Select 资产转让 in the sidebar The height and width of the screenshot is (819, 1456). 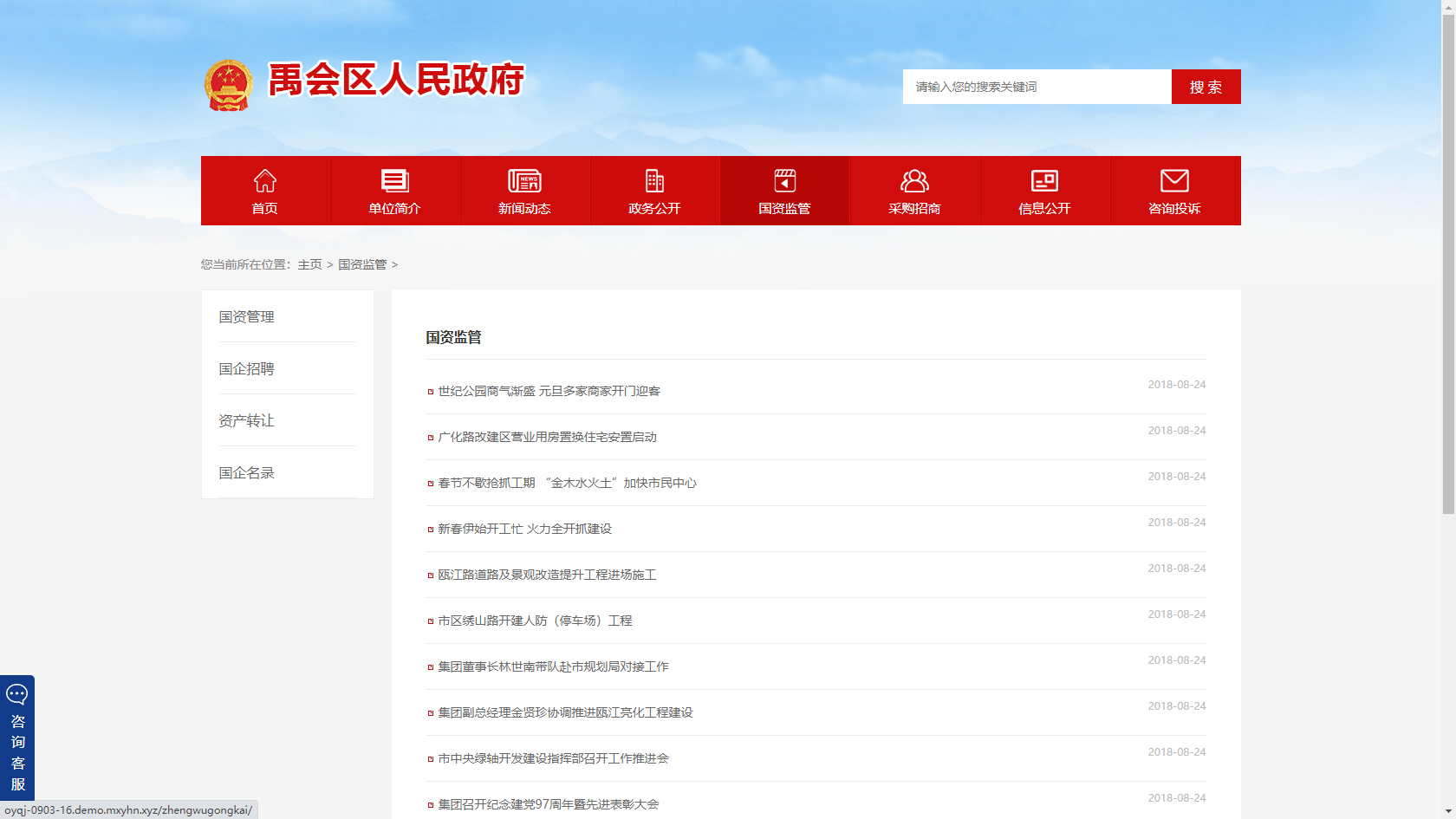(x=247, y=421)
